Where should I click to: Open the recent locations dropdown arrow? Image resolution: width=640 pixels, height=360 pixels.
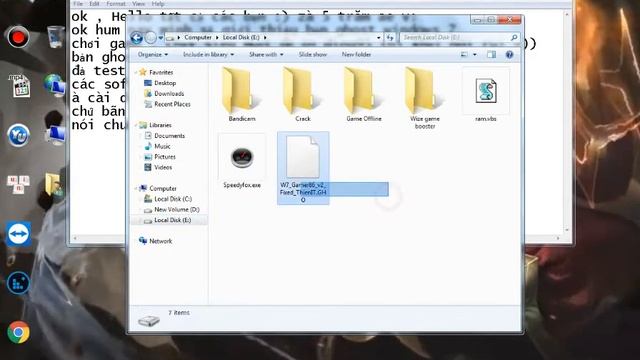pos(161,38)
